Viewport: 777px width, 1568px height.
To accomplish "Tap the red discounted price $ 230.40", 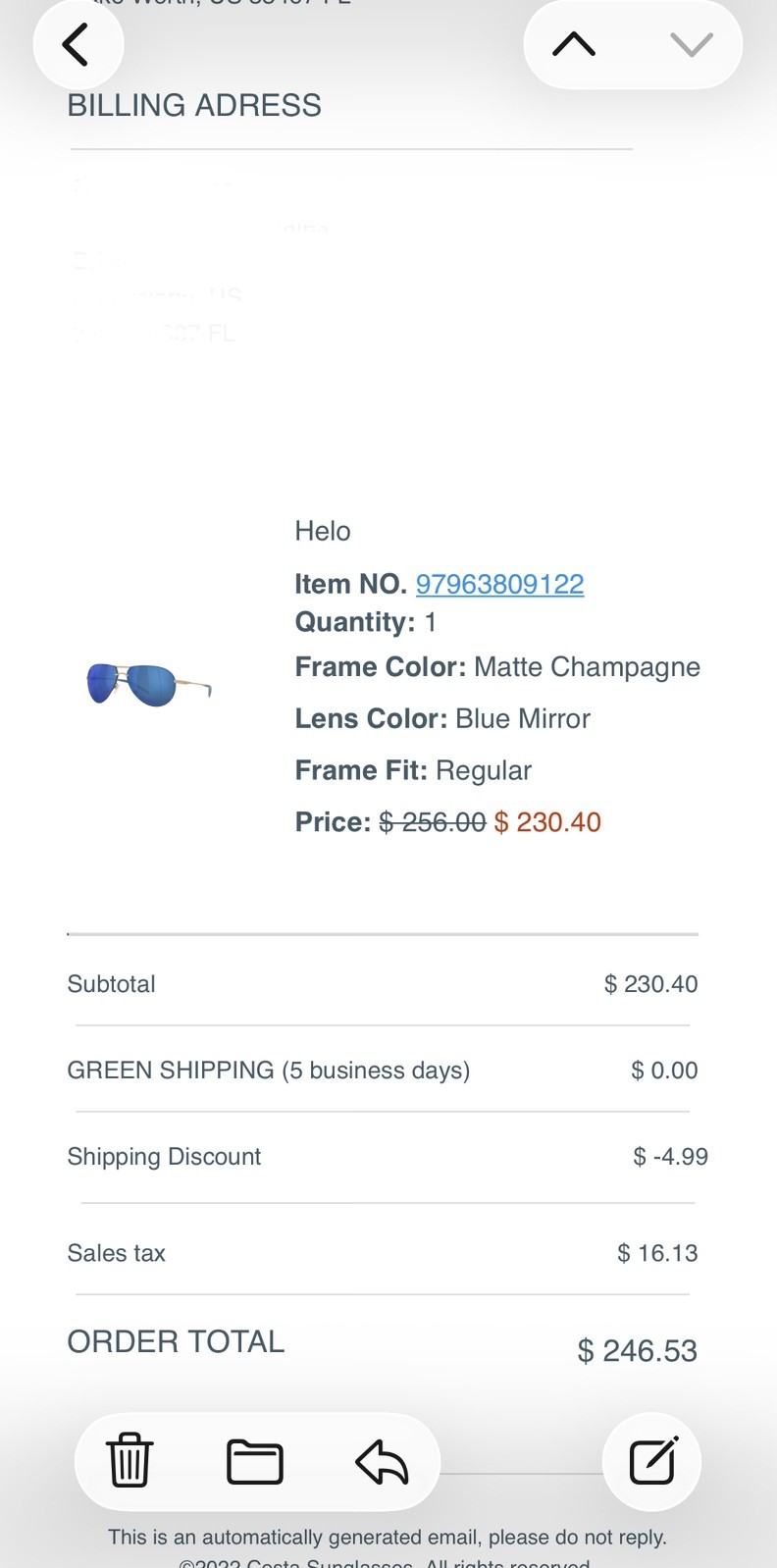I will pos(547,822).
